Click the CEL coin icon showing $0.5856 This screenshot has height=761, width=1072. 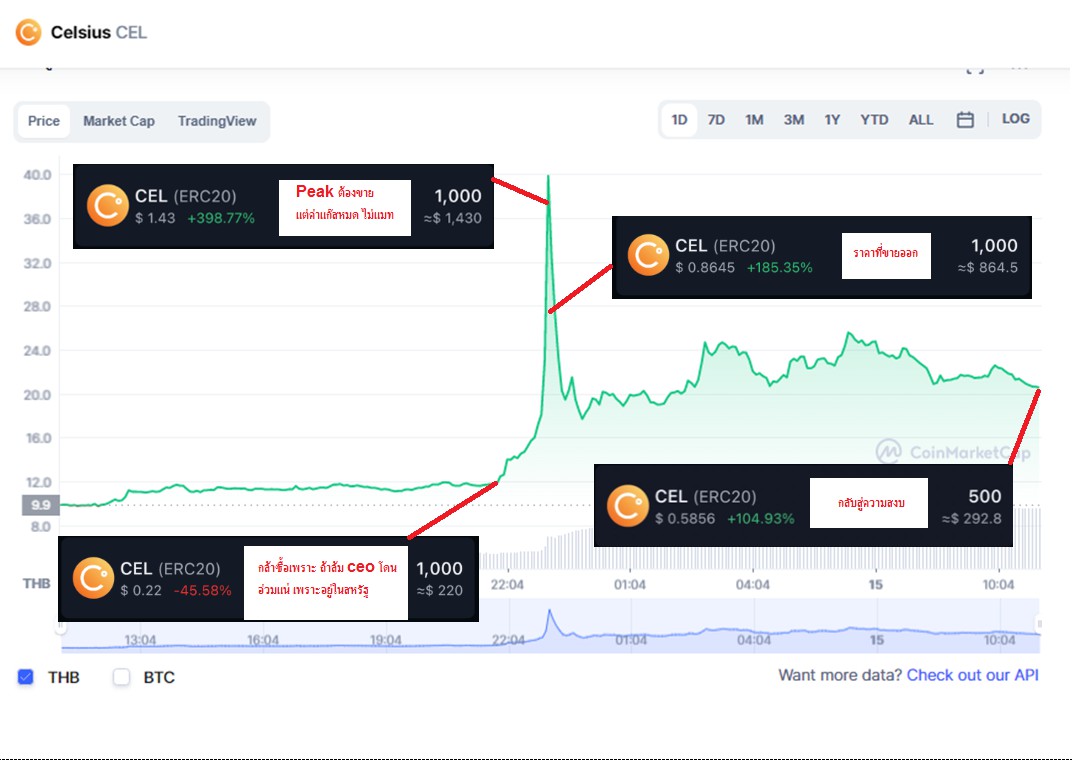pyautogui.click(x=628, y=506)
